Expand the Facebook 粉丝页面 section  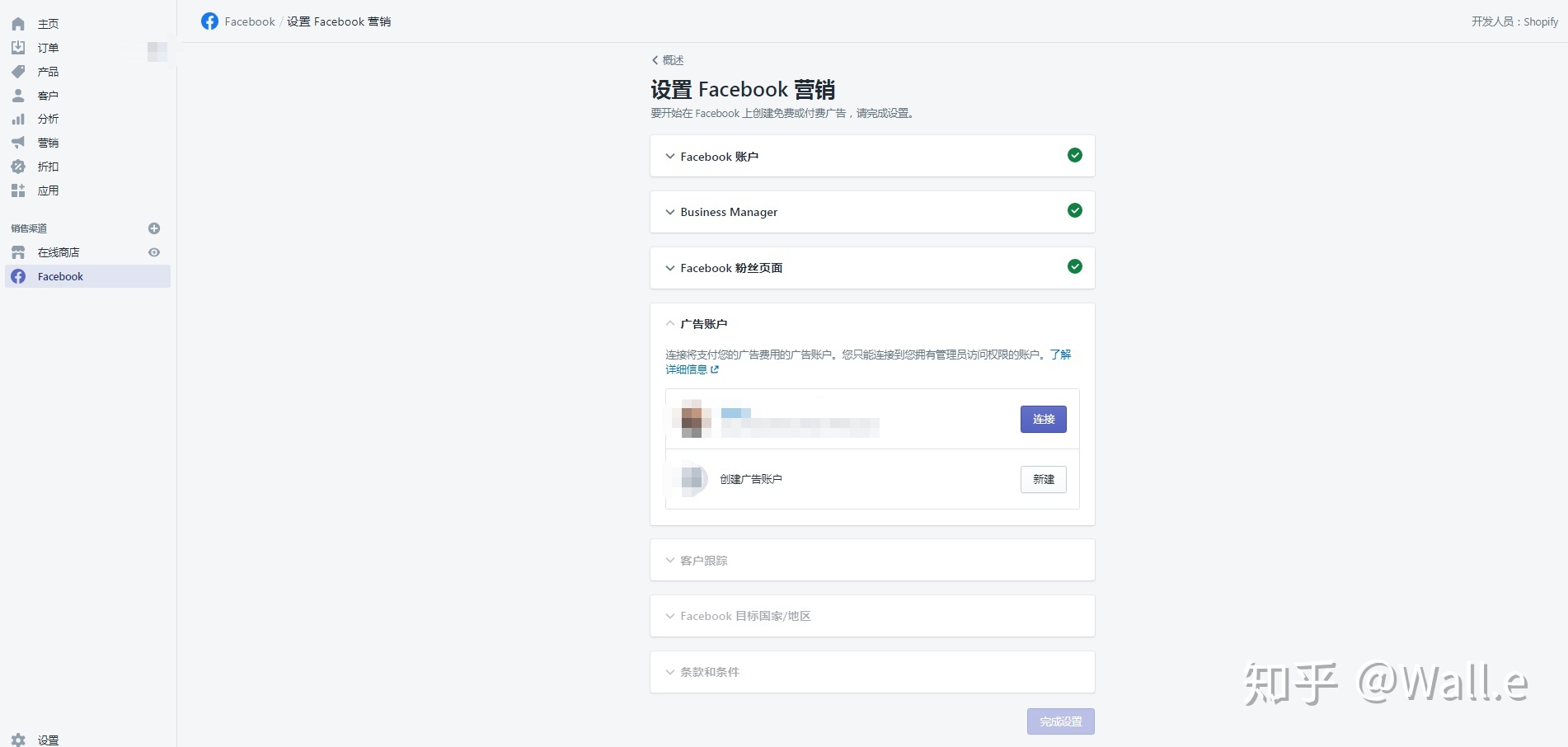point(872,268)
